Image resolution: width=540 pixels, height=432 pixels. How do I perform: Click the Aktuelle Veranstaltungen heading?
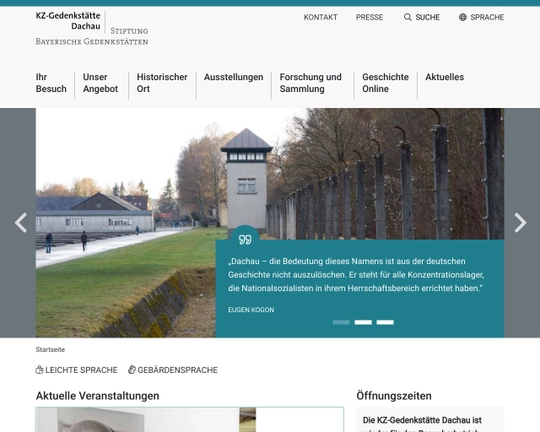coord(97,395)
